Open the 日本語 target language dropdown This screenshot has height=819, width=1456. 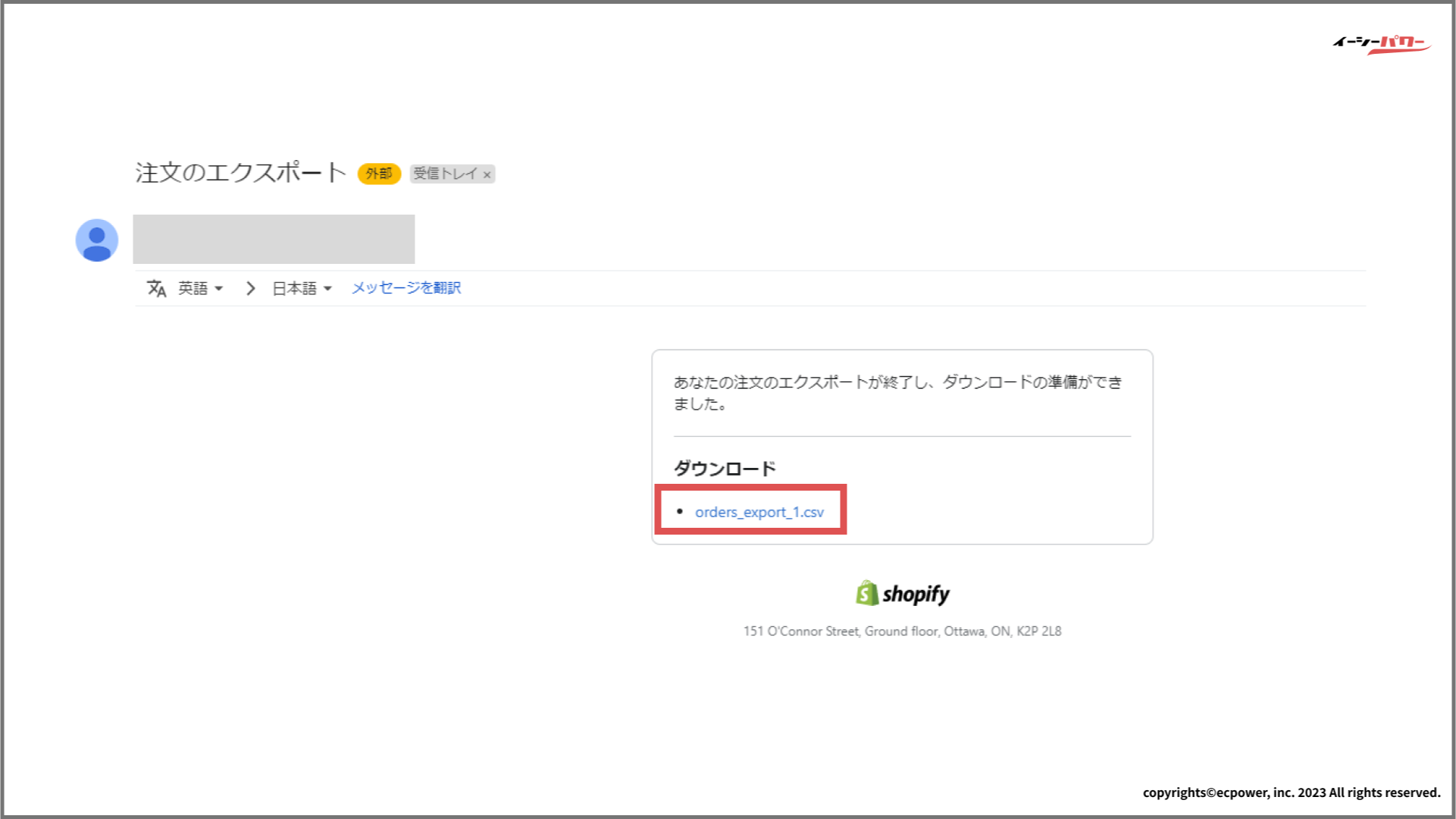click(302, 288)
